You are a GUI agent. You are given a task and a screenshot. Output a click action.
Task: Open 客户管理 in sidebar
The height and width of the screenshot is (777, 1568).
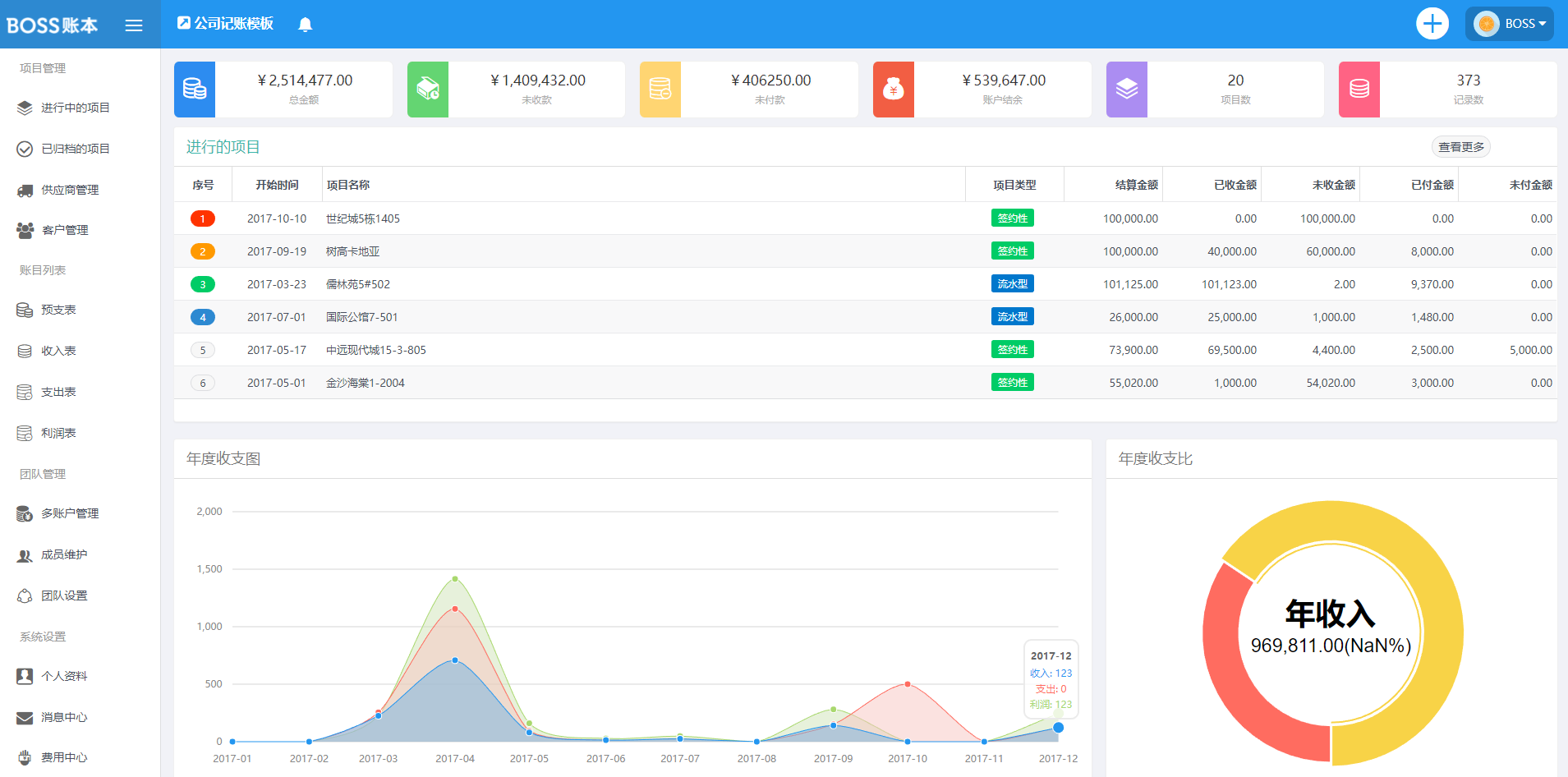point(65,230)
